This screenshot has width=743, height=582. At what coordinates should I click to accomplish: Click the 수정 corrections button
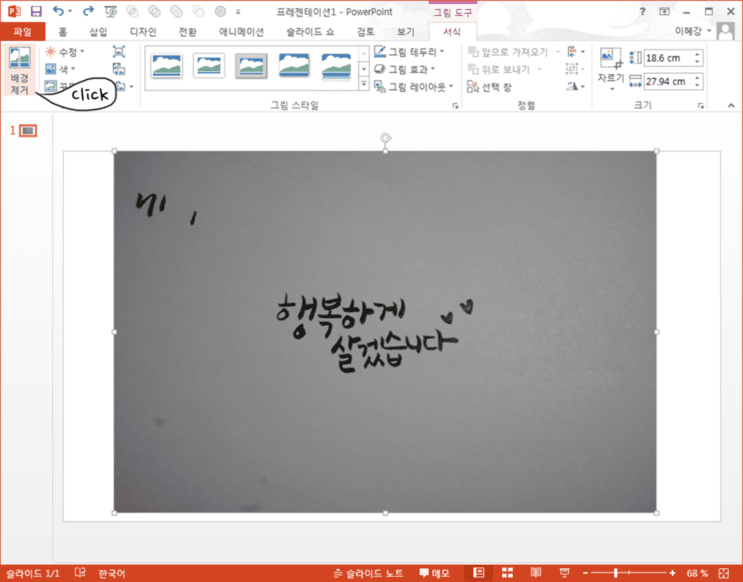[x=64, y=51]
